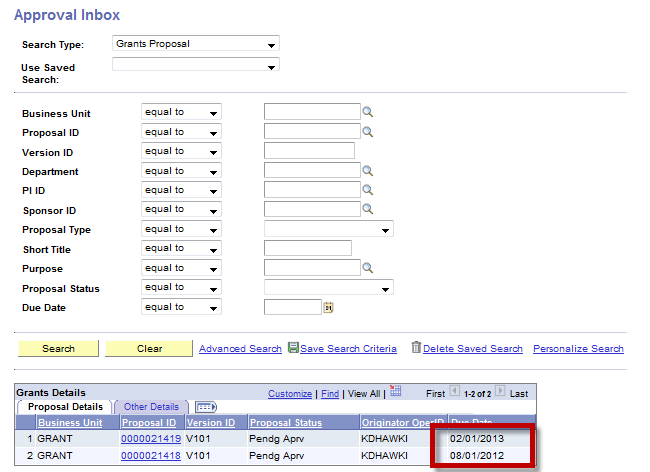The height and width of the screenshot is (472, 650).
Task: Open Use Saved Search dropdown
Action: (196, 65)
